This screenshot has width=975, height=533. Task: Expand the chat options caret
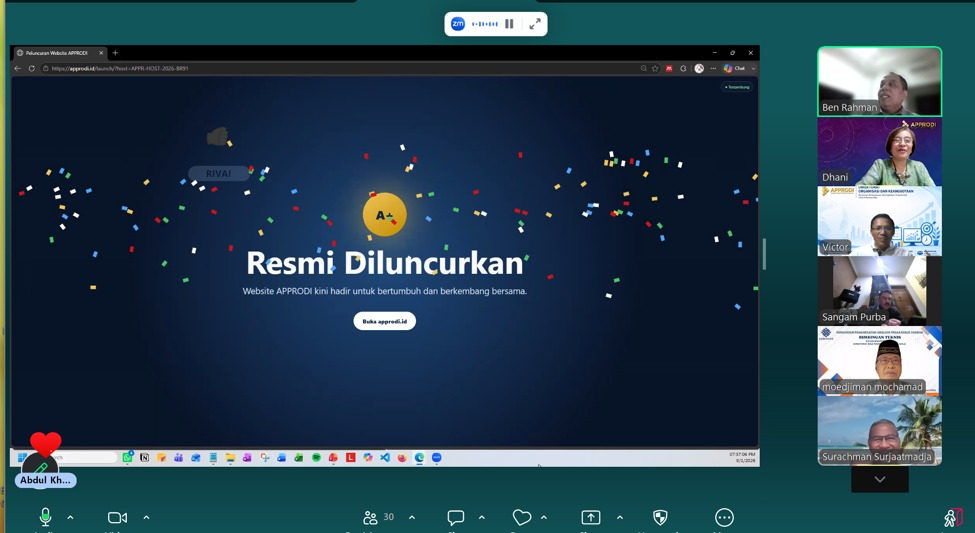[481, 517]
